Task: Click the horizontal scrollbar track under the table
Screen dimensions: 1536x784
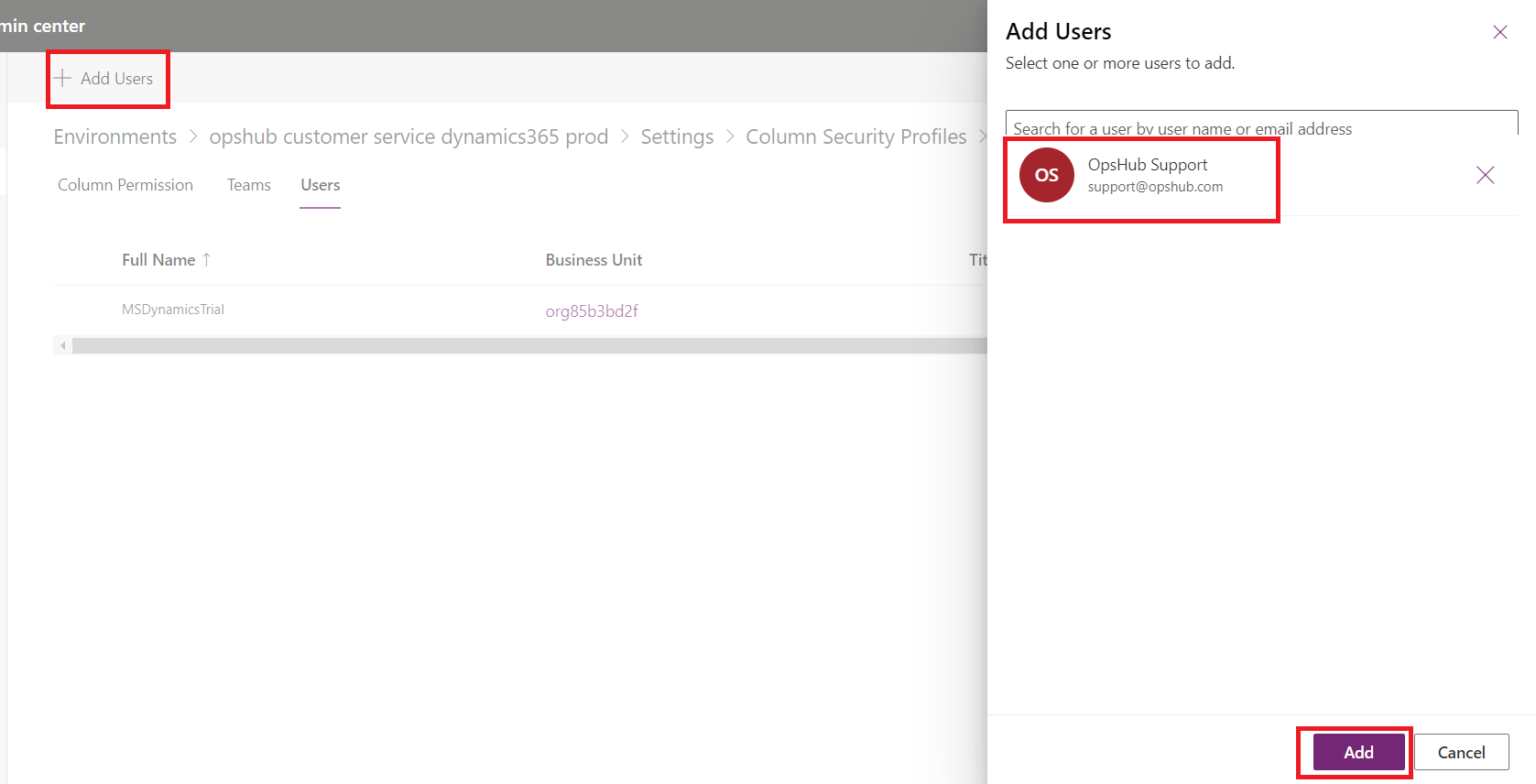Action: (522, 346)
